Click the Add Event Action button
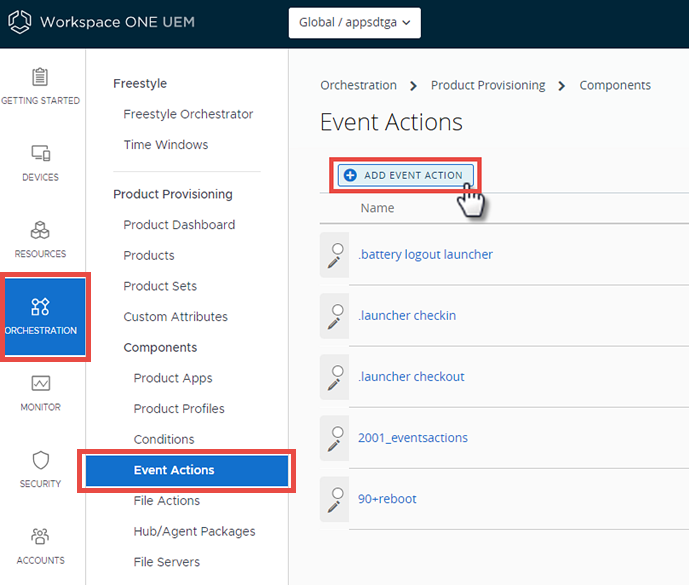The width and height of the screenshot is (689, 585). coord(406,175)
